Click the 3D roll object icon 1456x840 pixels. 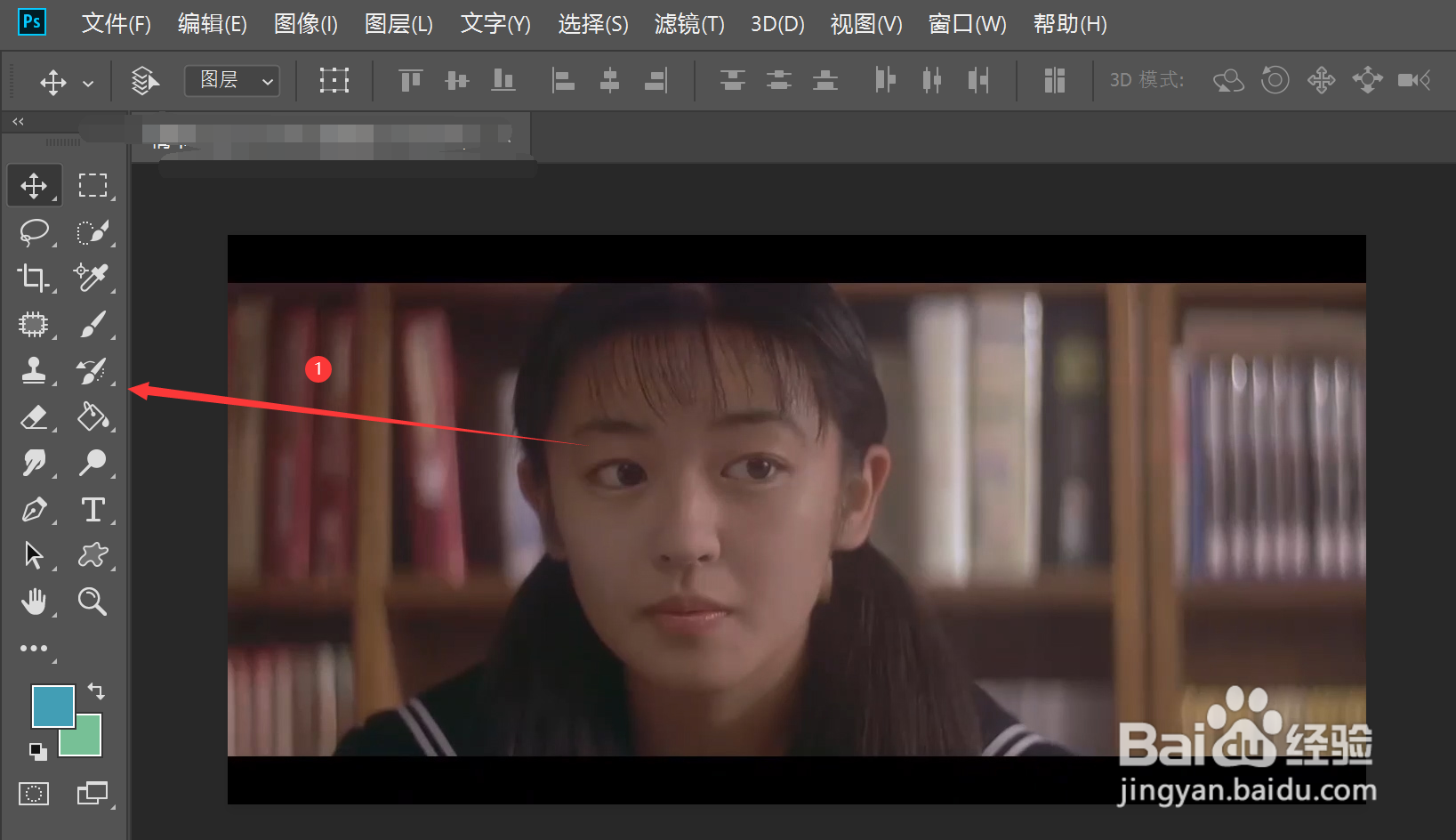point(1275,81)
